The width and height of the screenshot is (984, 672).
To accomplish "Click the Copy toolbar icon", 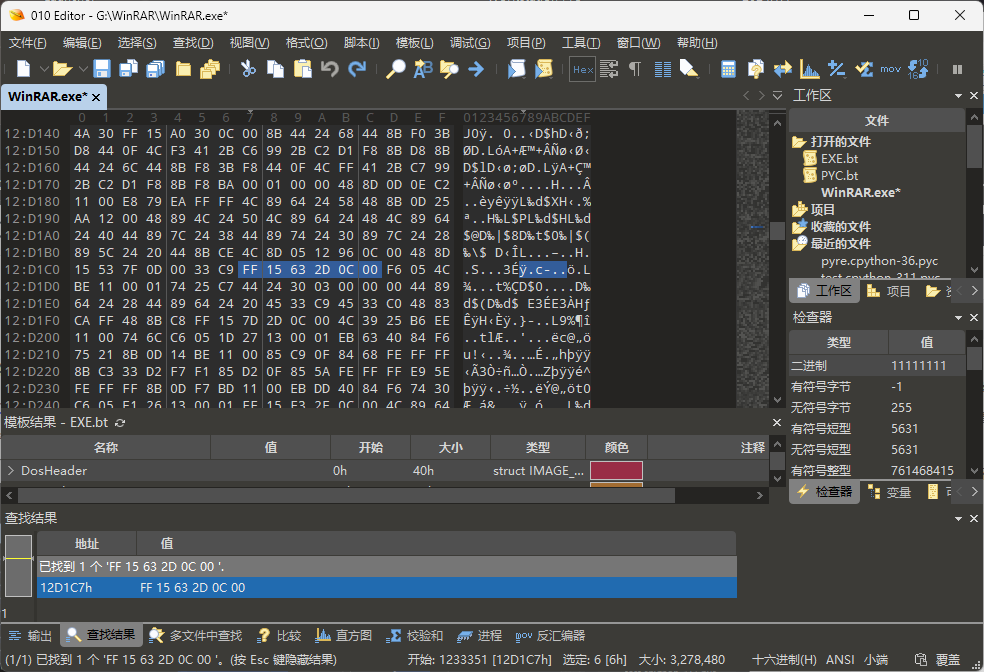I will (x=275, y=68).
